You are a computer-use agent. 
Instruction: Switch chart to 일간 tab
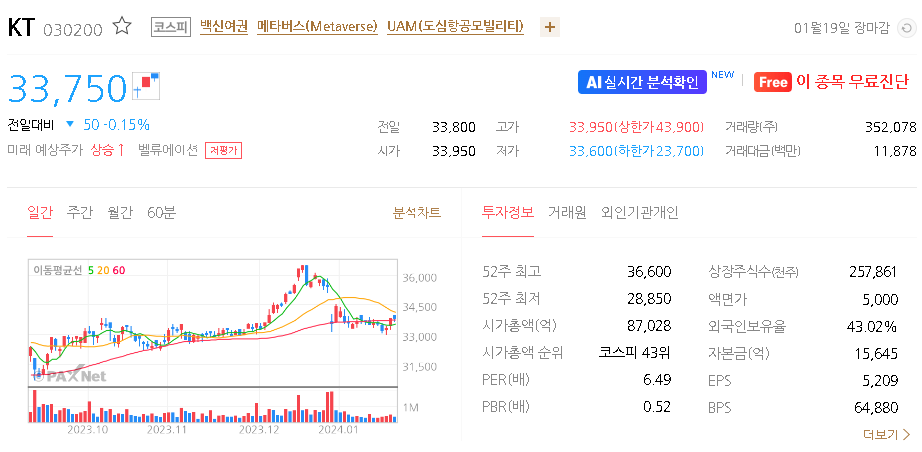pos(40,213)
